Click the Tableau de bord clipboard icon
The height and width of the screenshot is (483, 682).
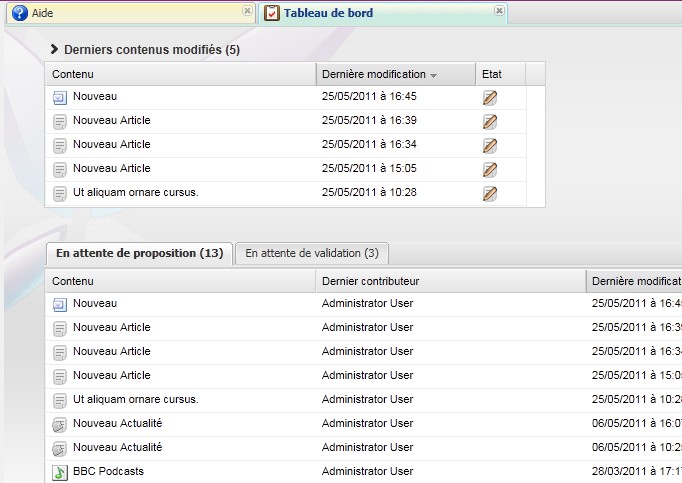[272, 13]
